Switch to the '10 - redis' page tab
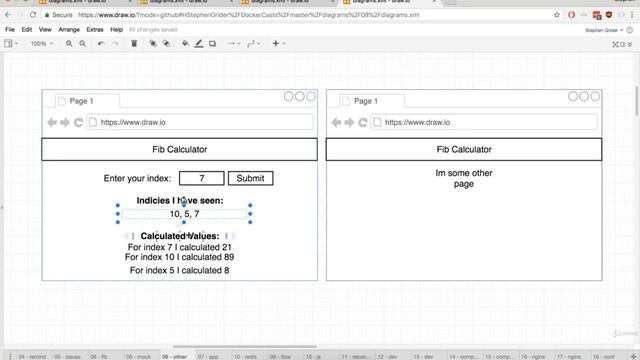This screenshot has width=640, height=360. pos(245,356)
